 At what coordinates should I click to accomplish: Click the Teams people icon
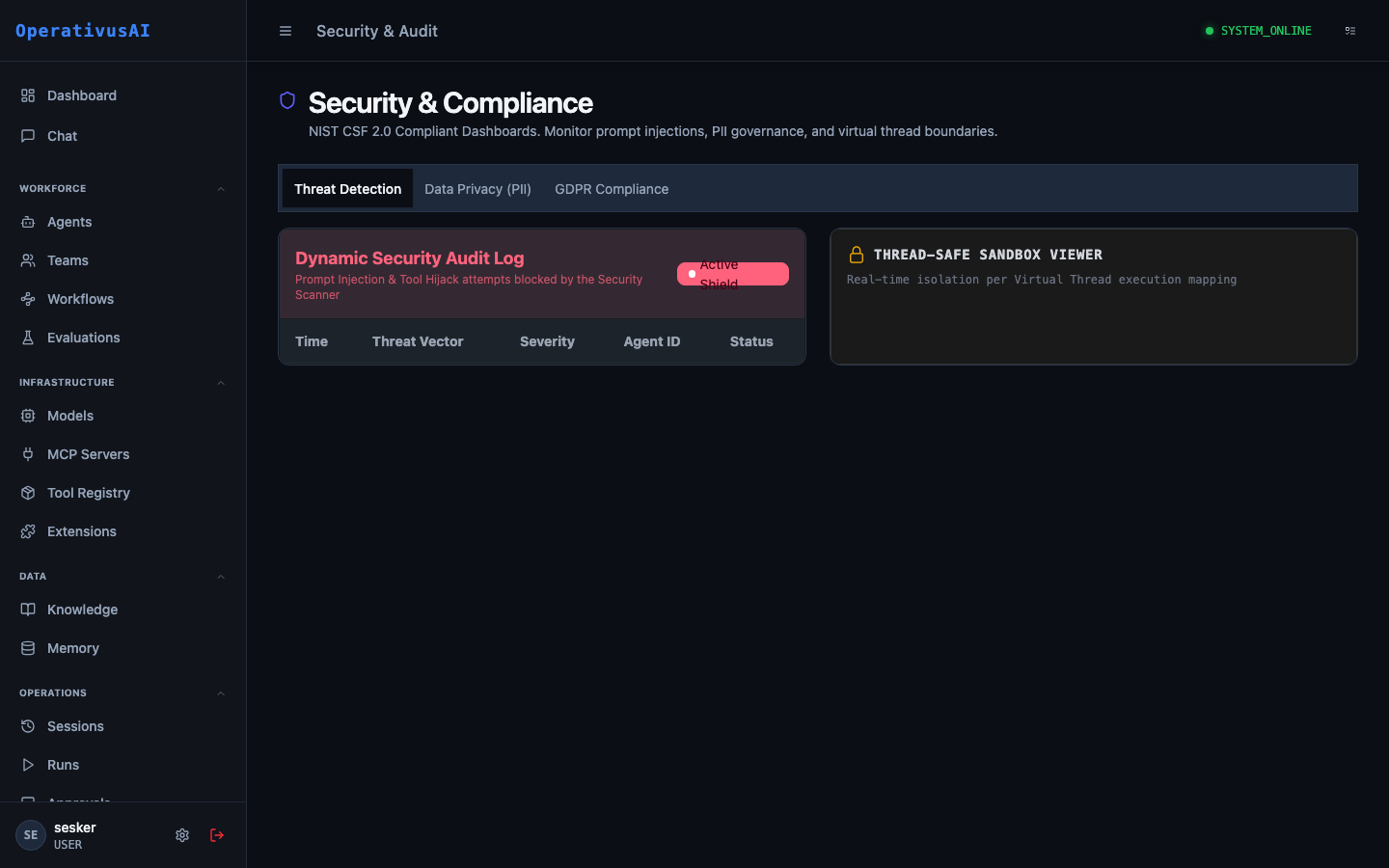(28, 260)
